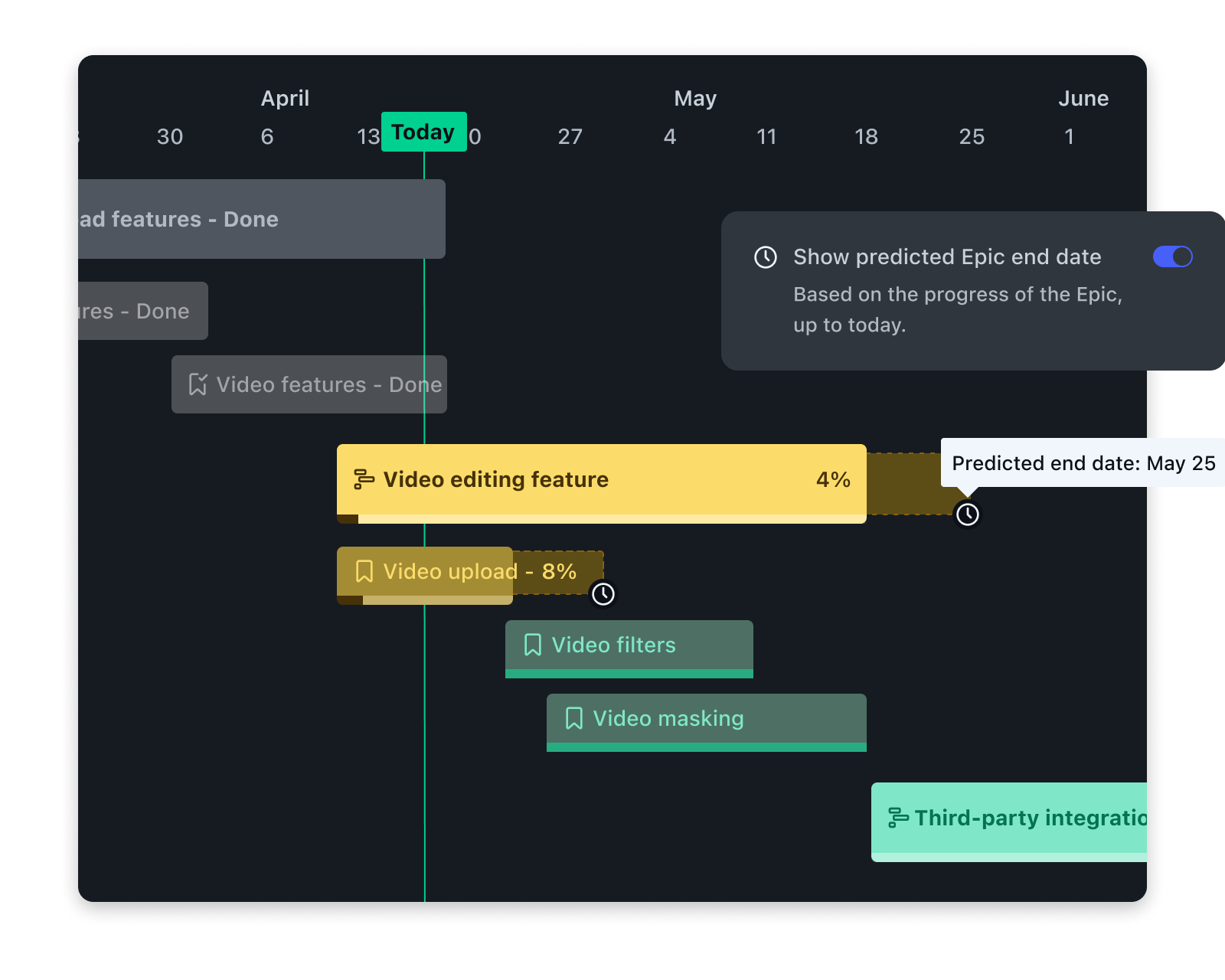Click the bookmark icon on Video masking

(x=573, y=718)
